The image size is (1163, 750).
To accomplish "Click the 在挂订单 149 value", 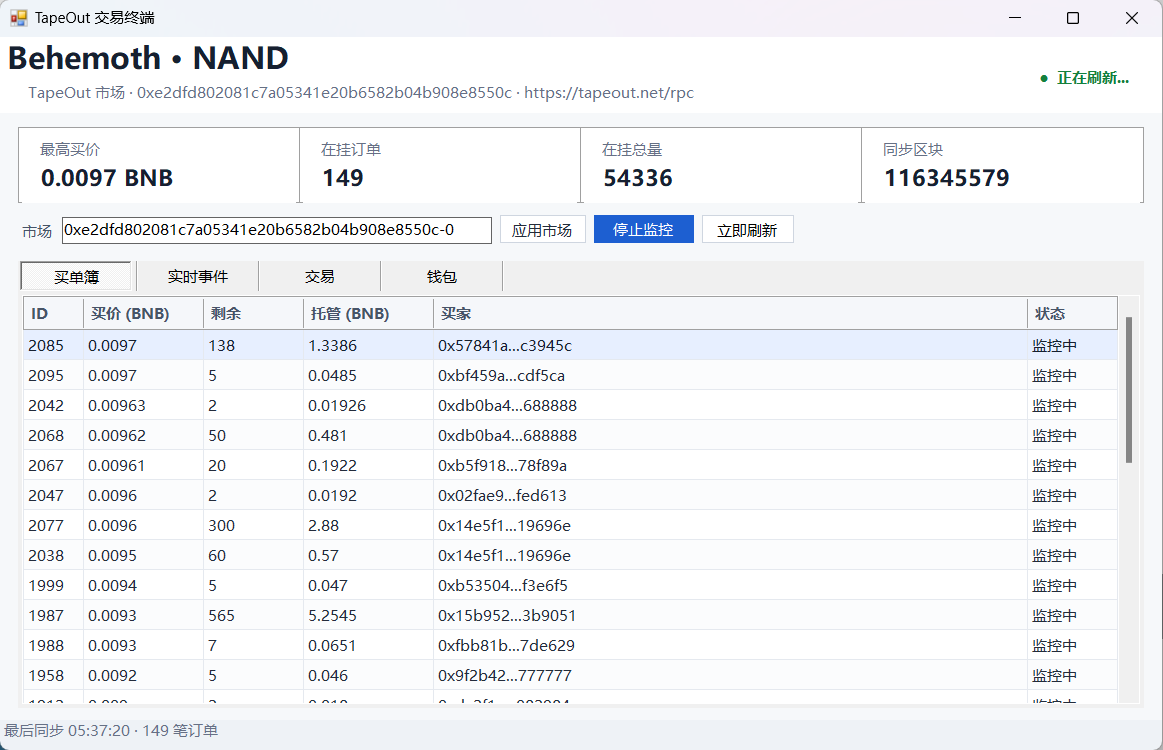I will 343,178.
